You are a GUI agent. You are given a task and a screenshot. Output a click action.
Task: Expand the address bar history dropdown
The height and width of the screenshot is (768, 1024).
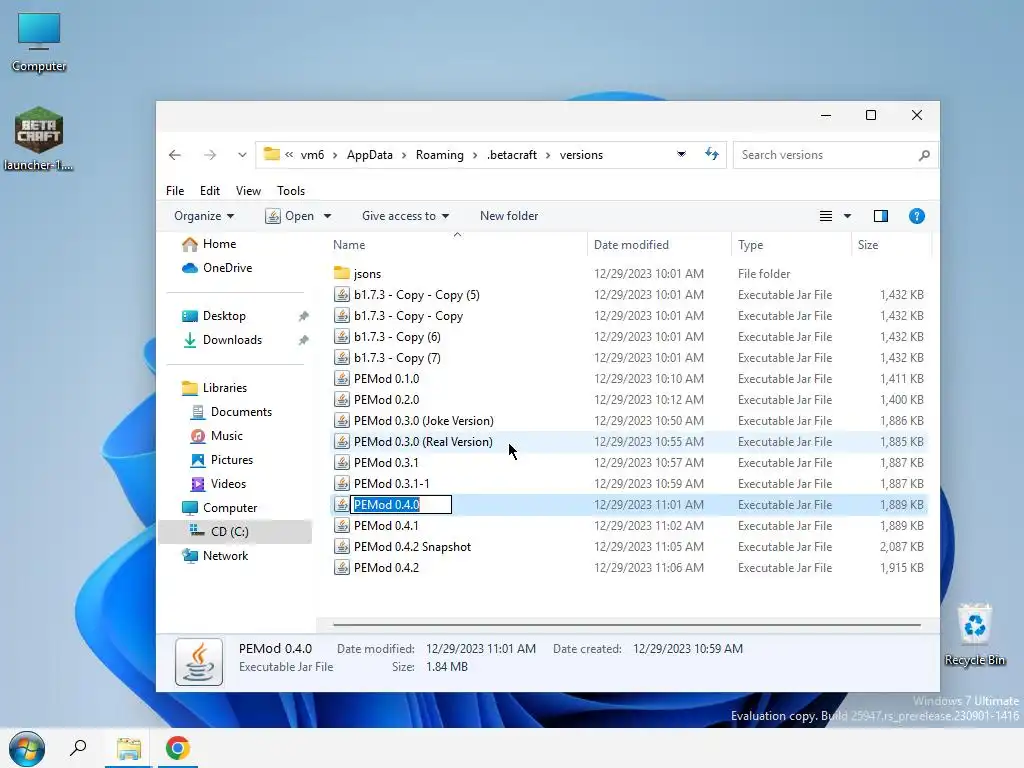pyautogui.click(x=681, y=155)
